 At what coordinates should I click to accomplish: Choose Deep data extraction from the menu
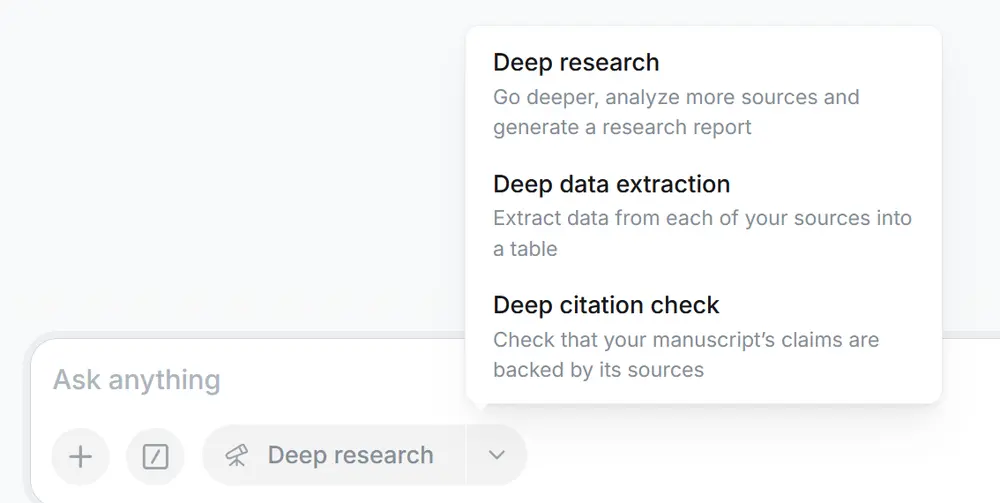703,215
